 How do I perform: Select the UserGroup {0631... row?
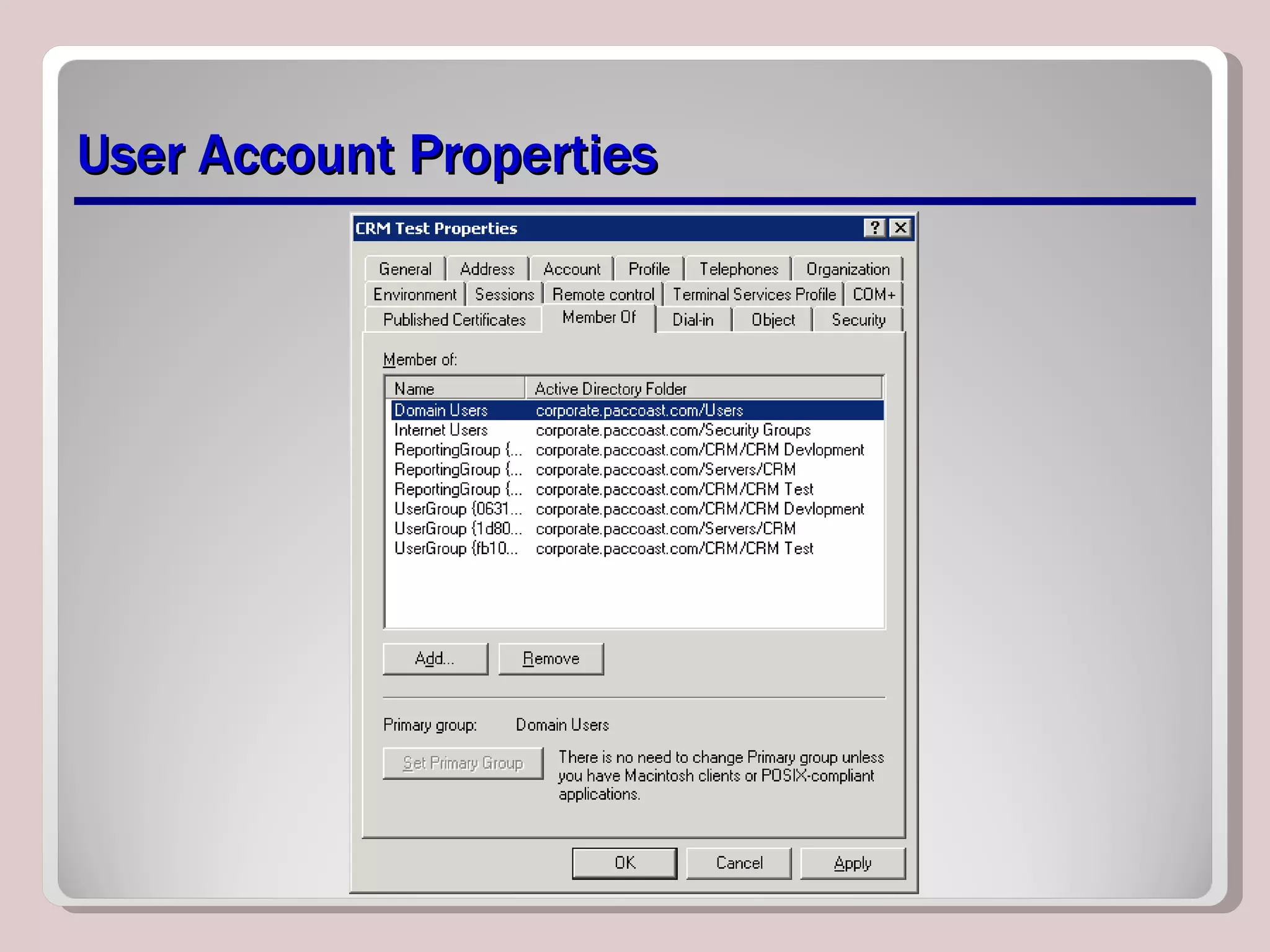637,509
